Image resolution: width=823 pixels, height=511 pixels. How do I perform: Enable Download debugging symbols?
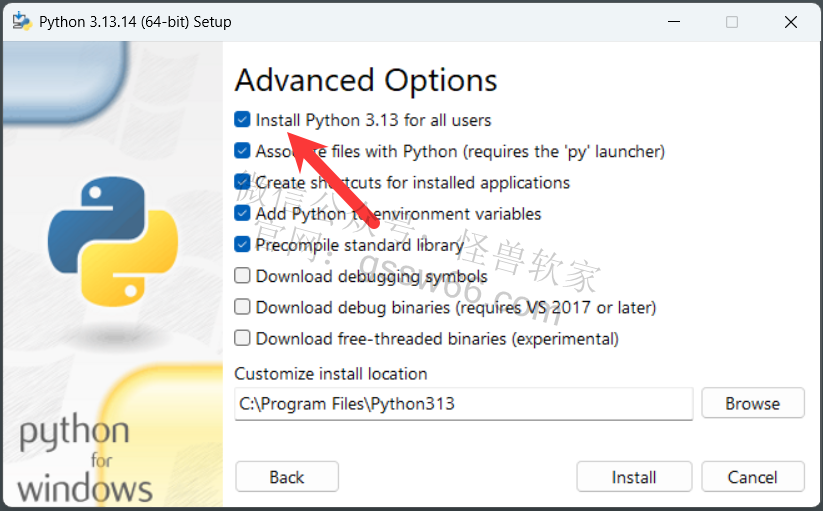tap(242, 275)
